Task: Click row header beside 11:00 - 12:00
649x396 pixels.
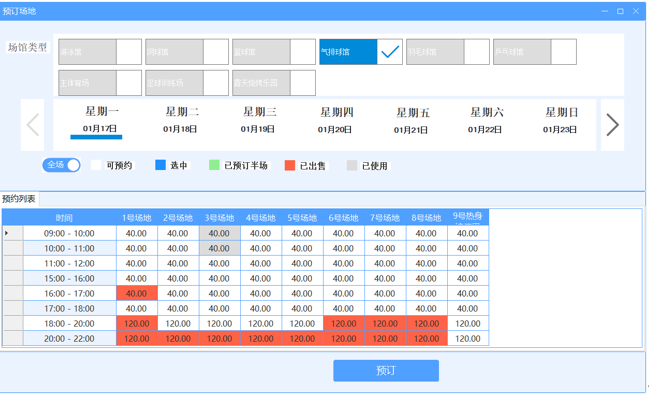Action: (13, 264)
